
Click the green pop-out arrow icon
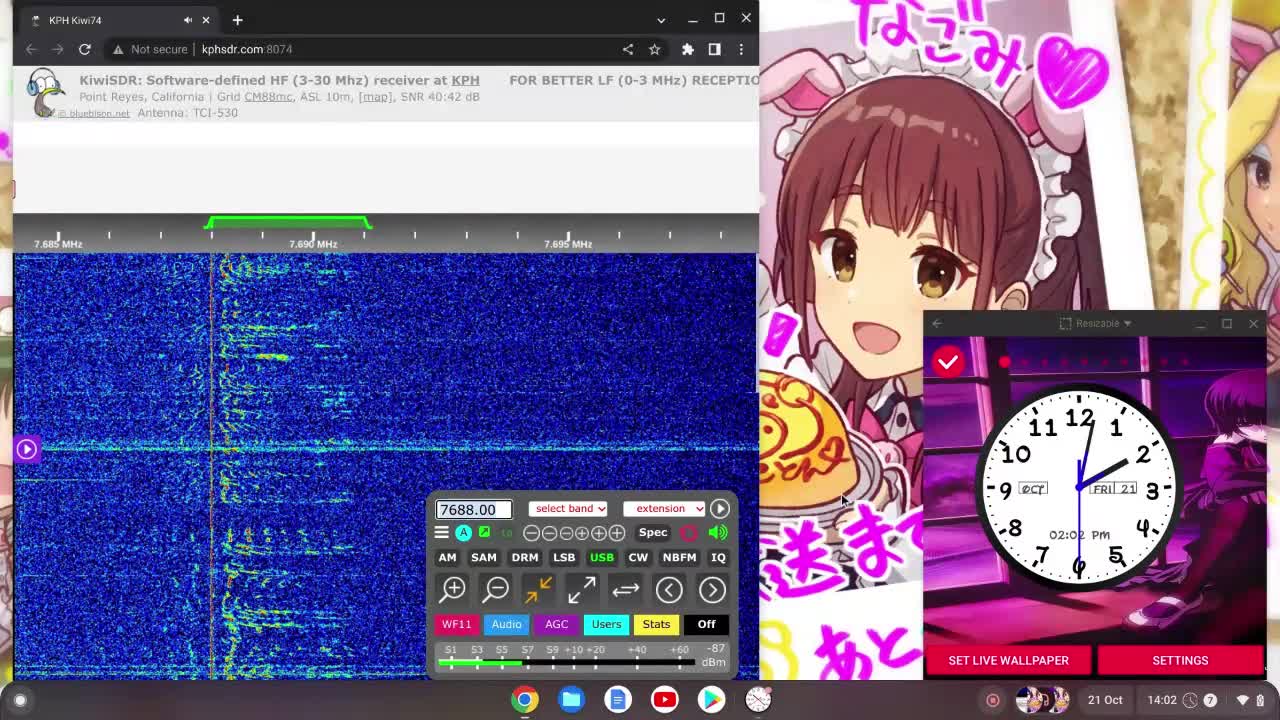click(x=484, y=533)
